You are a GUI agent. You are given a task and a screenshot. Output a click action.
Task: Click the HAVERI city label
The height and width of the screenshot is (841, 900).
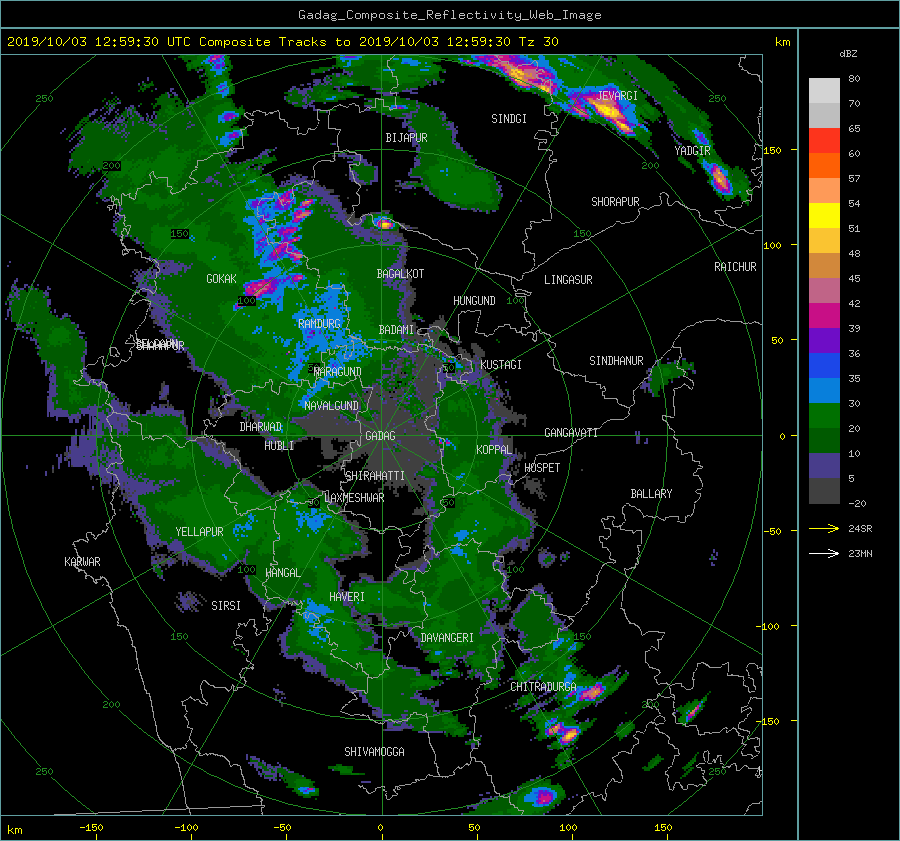(x=347, y=596)
